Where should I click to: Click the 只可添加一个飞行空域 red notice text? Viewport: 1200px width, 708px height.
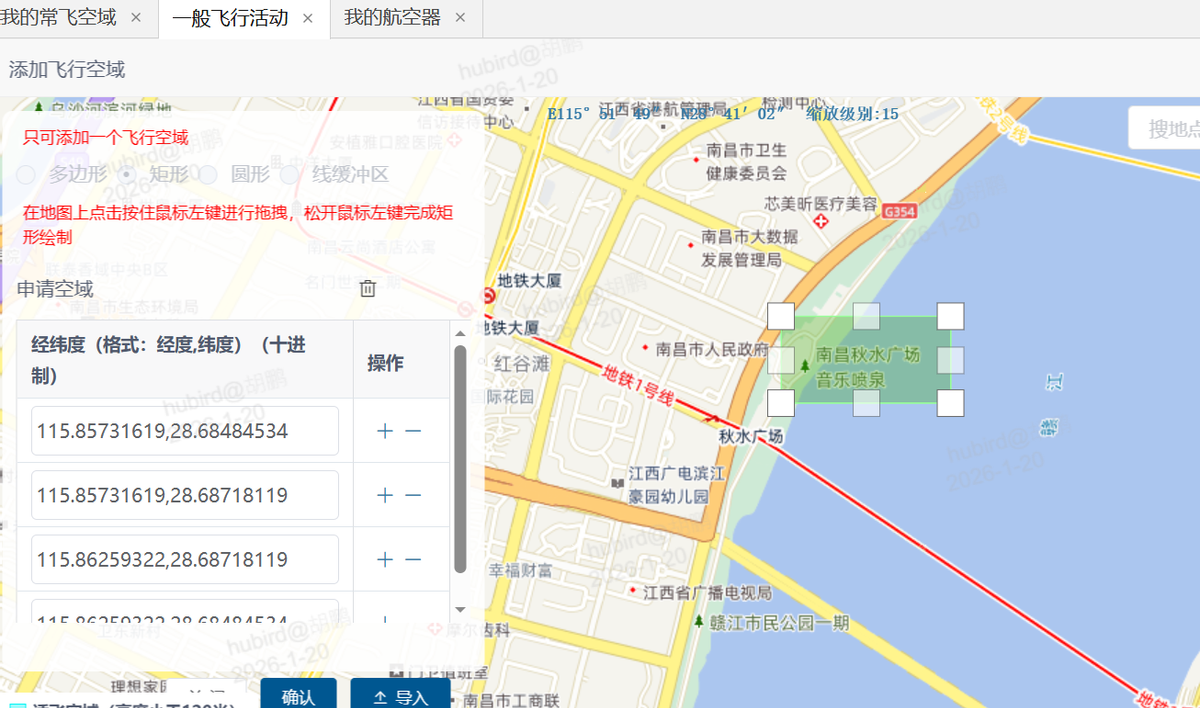click(x=106, y=138)
